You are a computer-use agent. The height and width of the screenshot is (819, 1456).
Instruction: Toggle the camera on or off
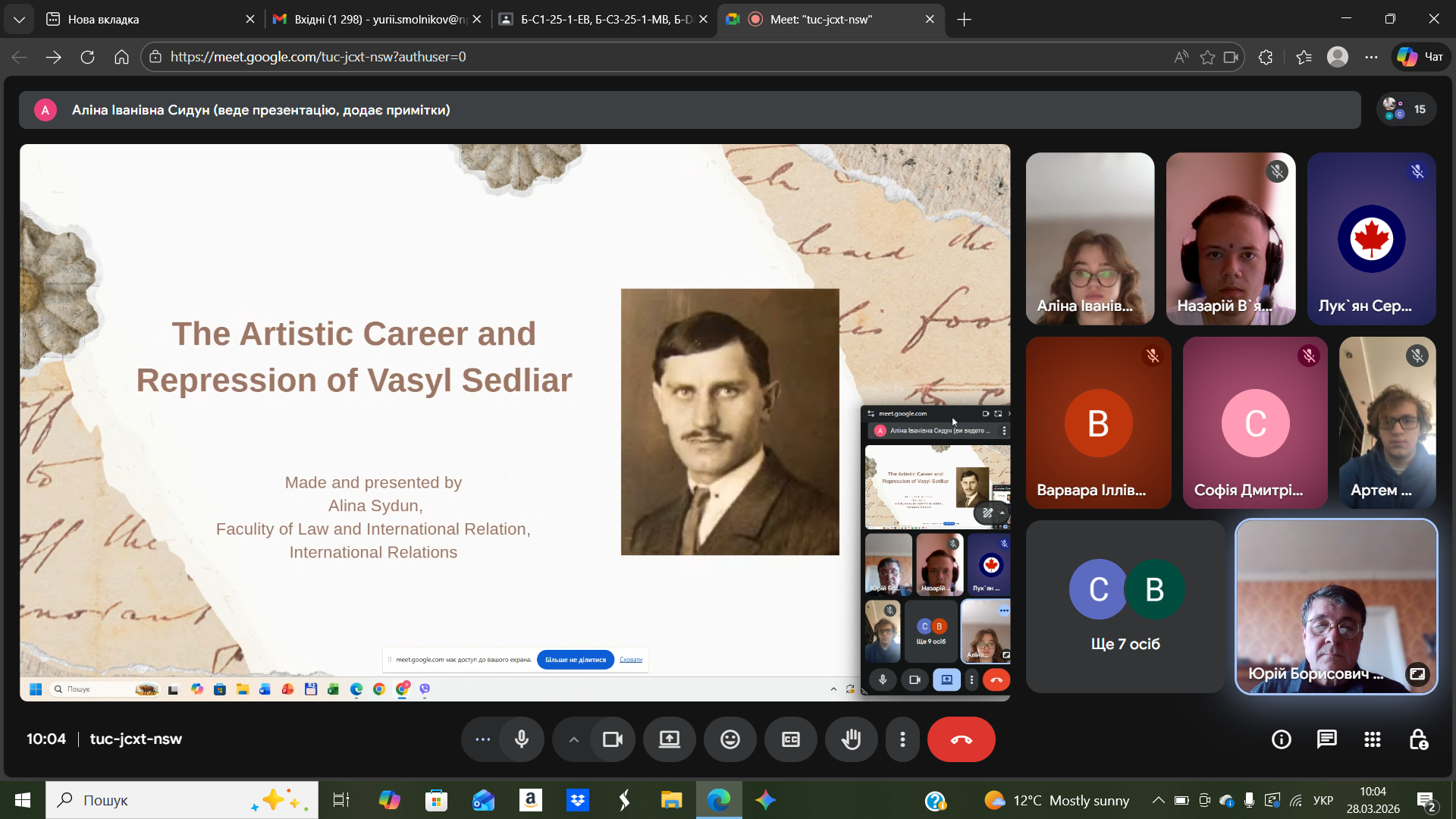pyautogui.click(x=612, y=739)
